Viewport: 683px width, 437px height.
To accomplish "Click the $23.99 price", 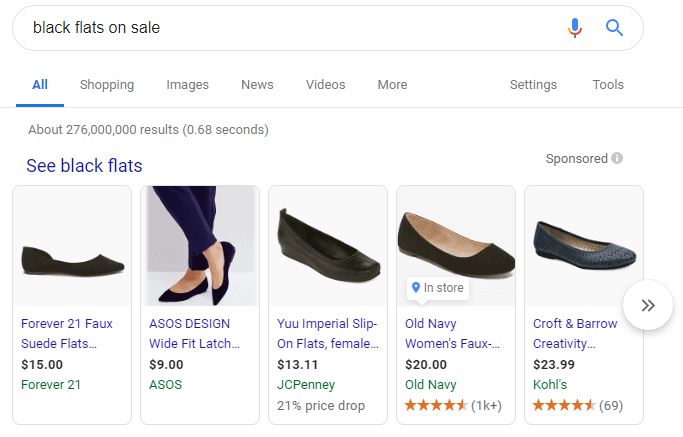I will (554, 364).
